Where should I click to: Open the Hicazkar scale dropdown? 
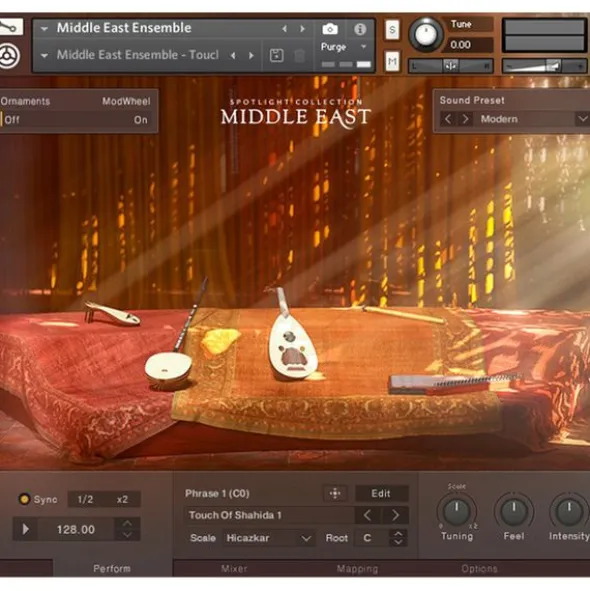269,538
